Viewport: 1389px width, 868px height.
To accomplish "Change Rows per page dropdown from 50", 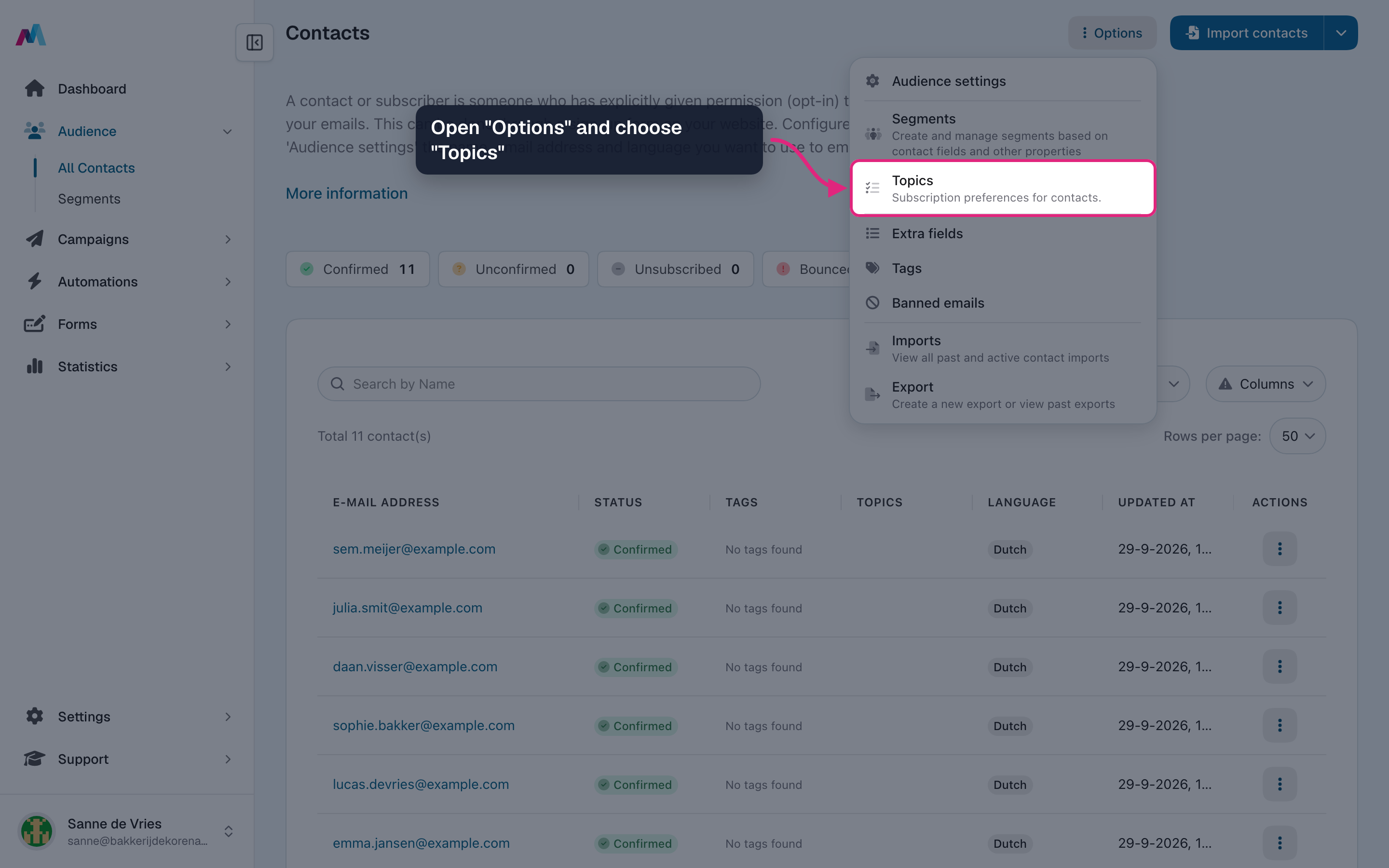I will point(1297,436).
